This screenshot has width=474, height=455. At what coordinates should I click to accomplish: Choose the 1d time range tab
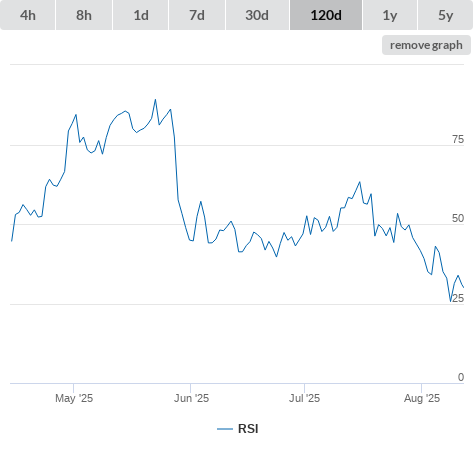(141, 15)
